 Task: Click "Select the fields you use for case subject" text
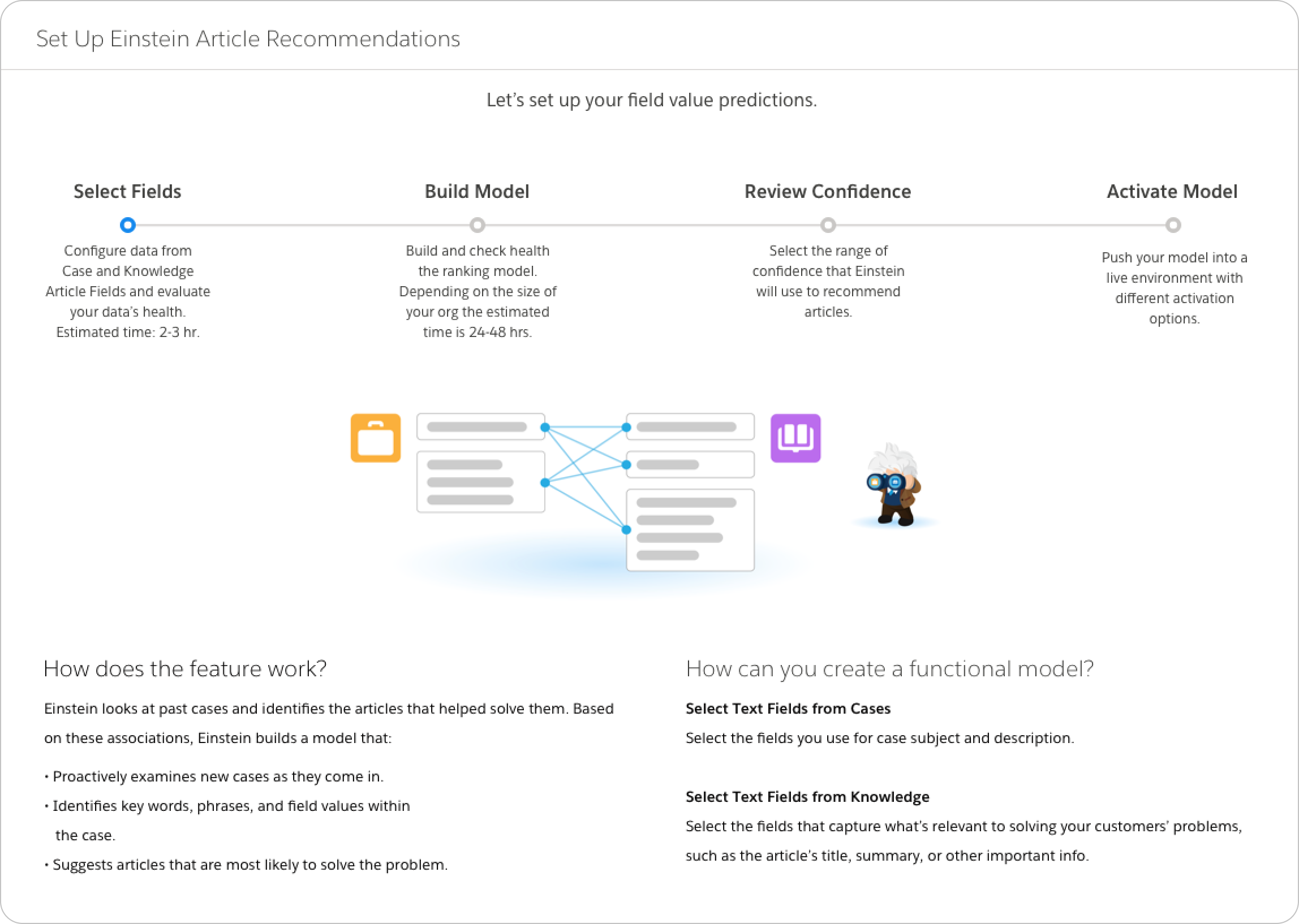[880, 738]
